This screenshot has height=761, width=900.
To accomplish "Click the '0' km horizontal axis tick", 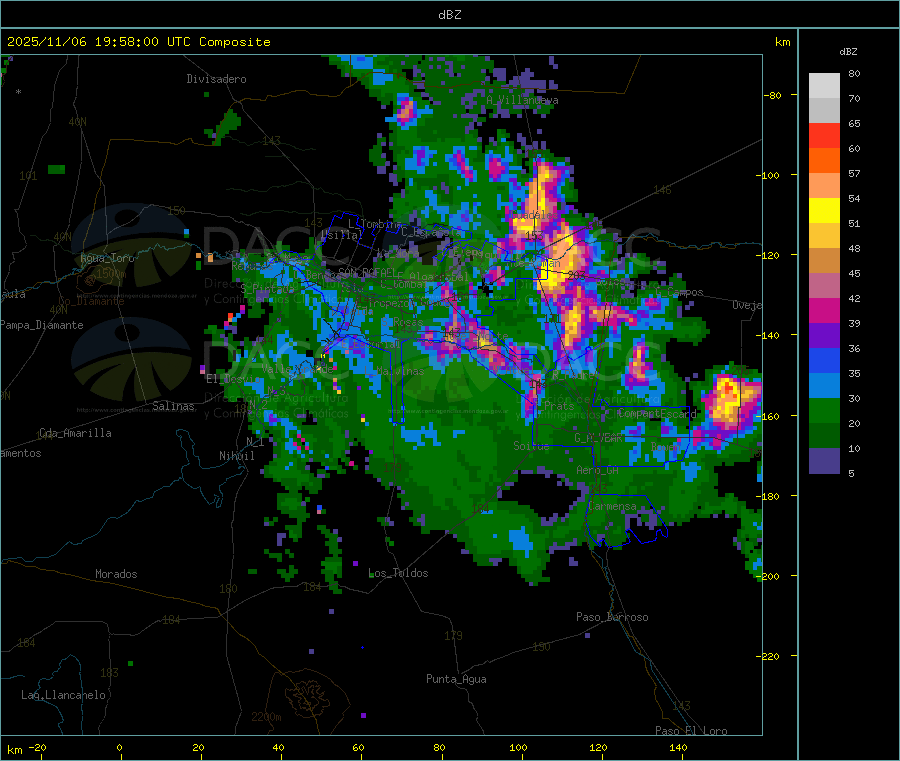I will click(x=119, y=747).
